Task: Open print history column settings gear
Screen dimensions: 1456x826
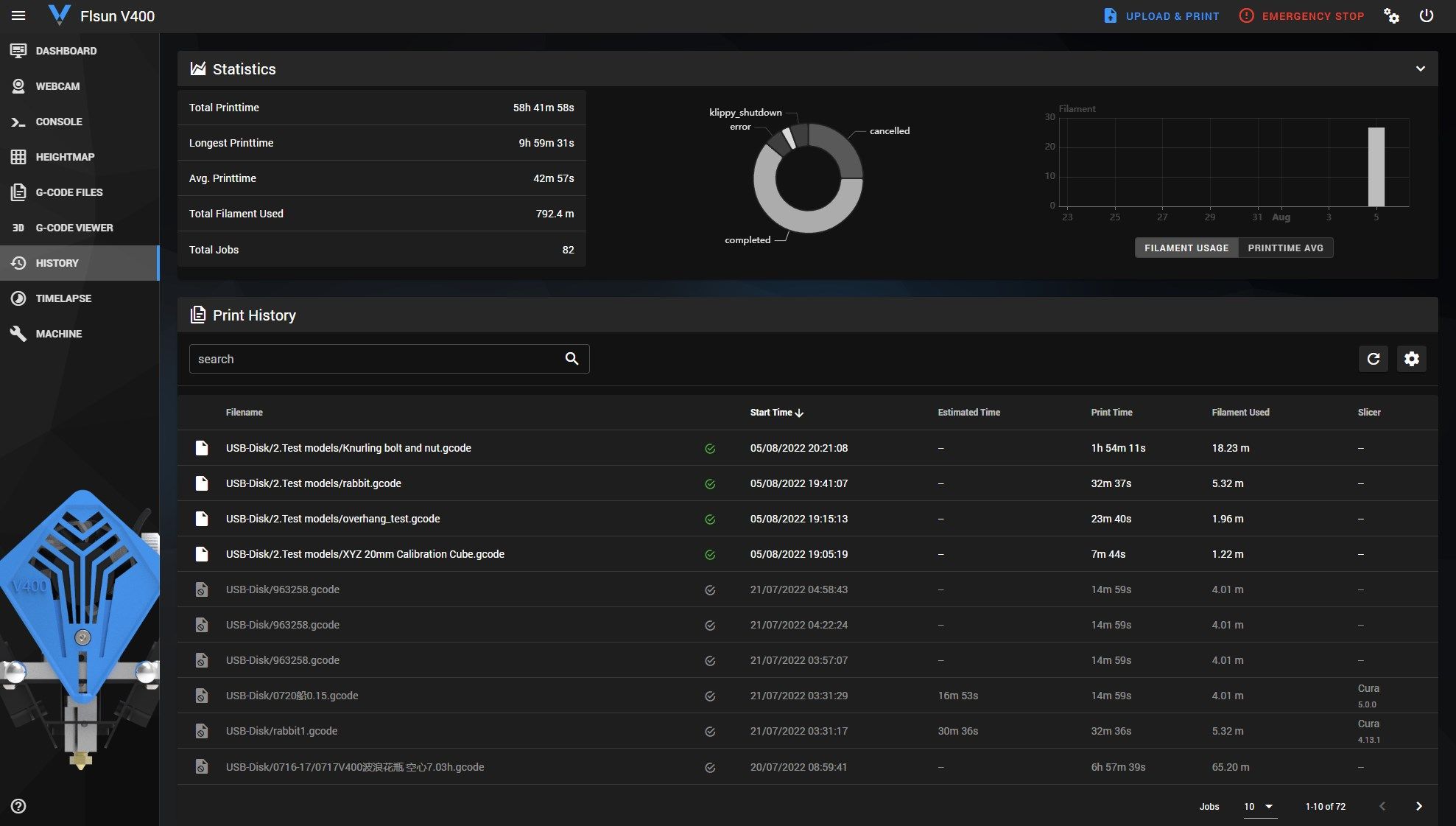Action: tap(1412, 359)
